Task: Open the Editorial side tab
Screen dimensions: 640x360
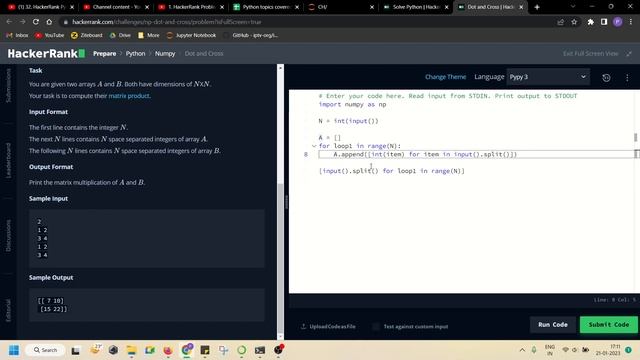Action: 9,310
